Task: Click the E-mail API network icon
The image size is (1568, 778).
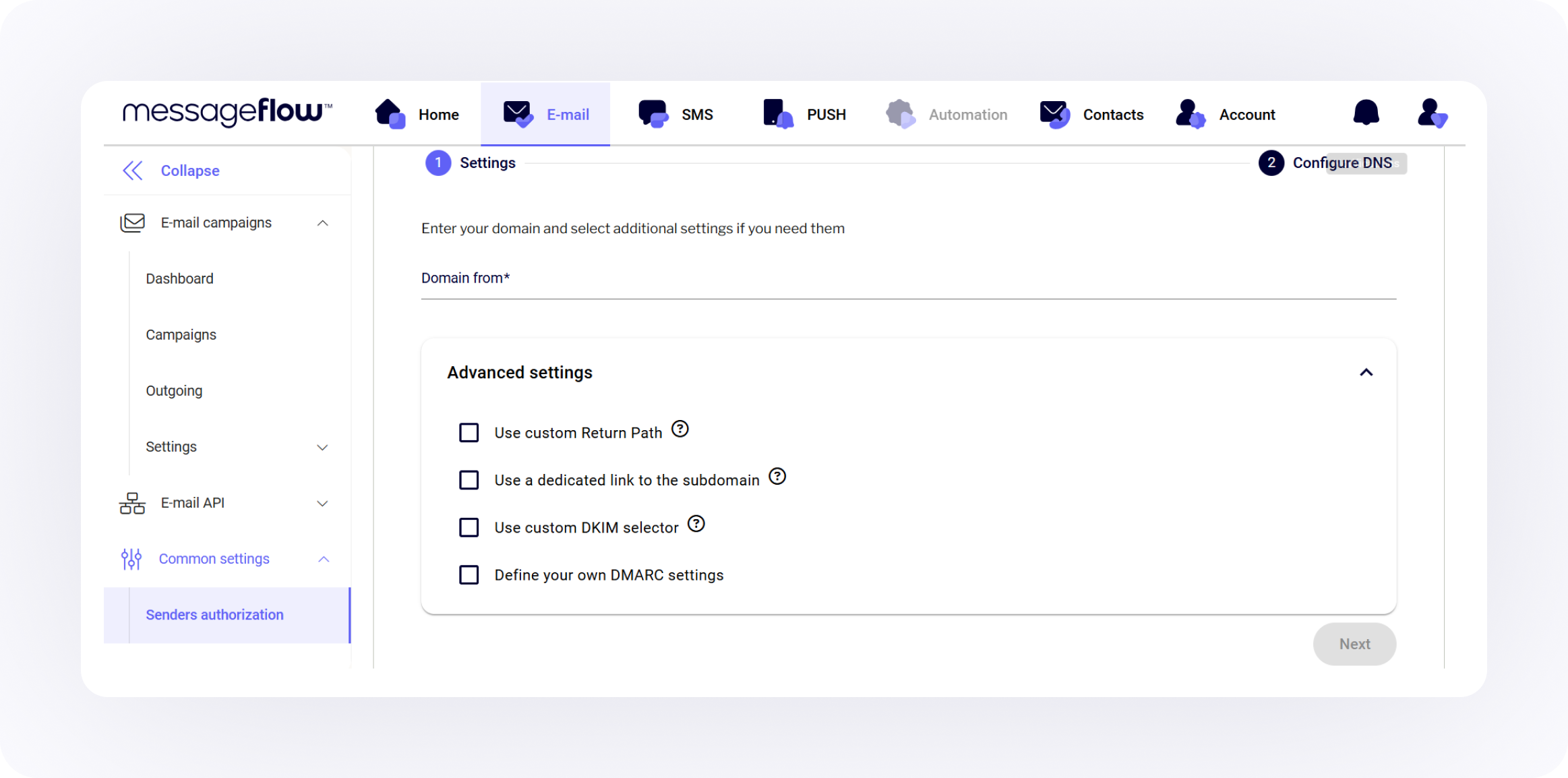Action: [132, 503]
